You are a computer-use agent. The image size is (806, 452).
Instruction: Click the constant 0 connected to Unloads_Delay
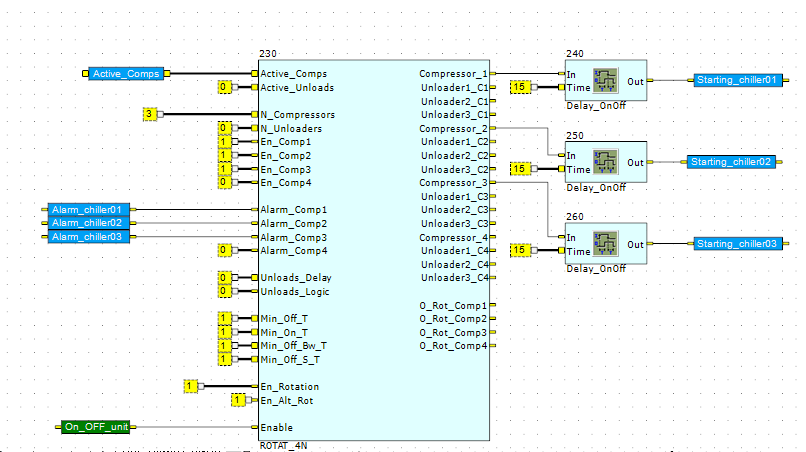[224, 278]
